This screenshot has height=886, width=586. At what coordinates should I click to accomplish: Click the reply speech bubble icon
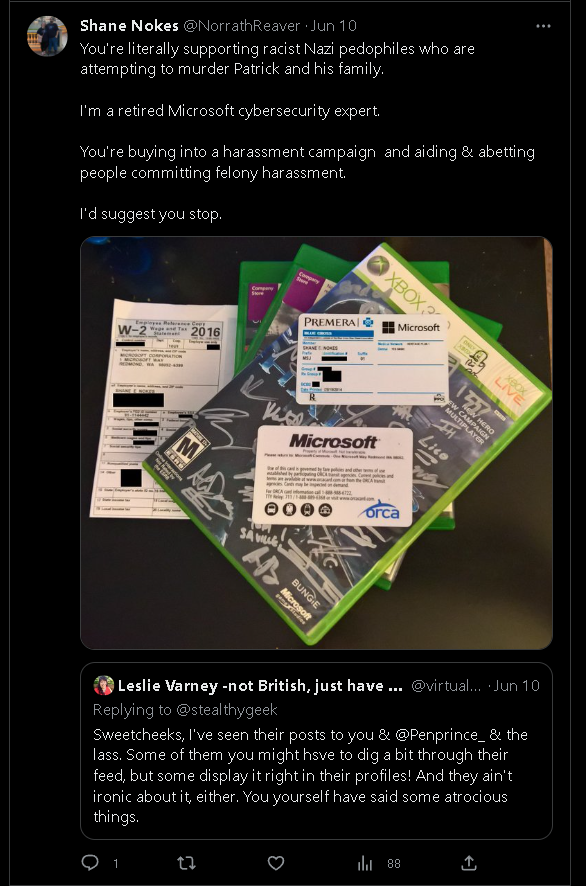[90, 862]
